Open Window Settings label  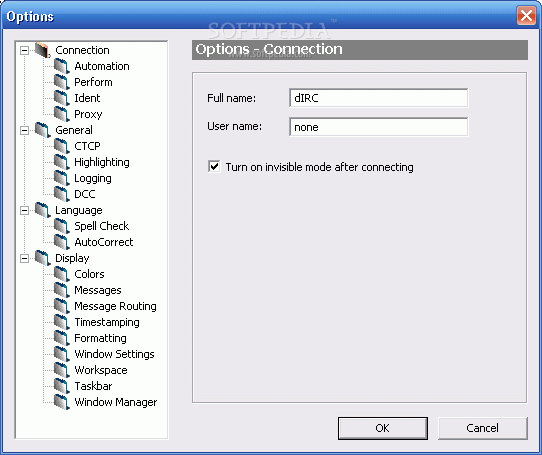[x=114, y=354]
